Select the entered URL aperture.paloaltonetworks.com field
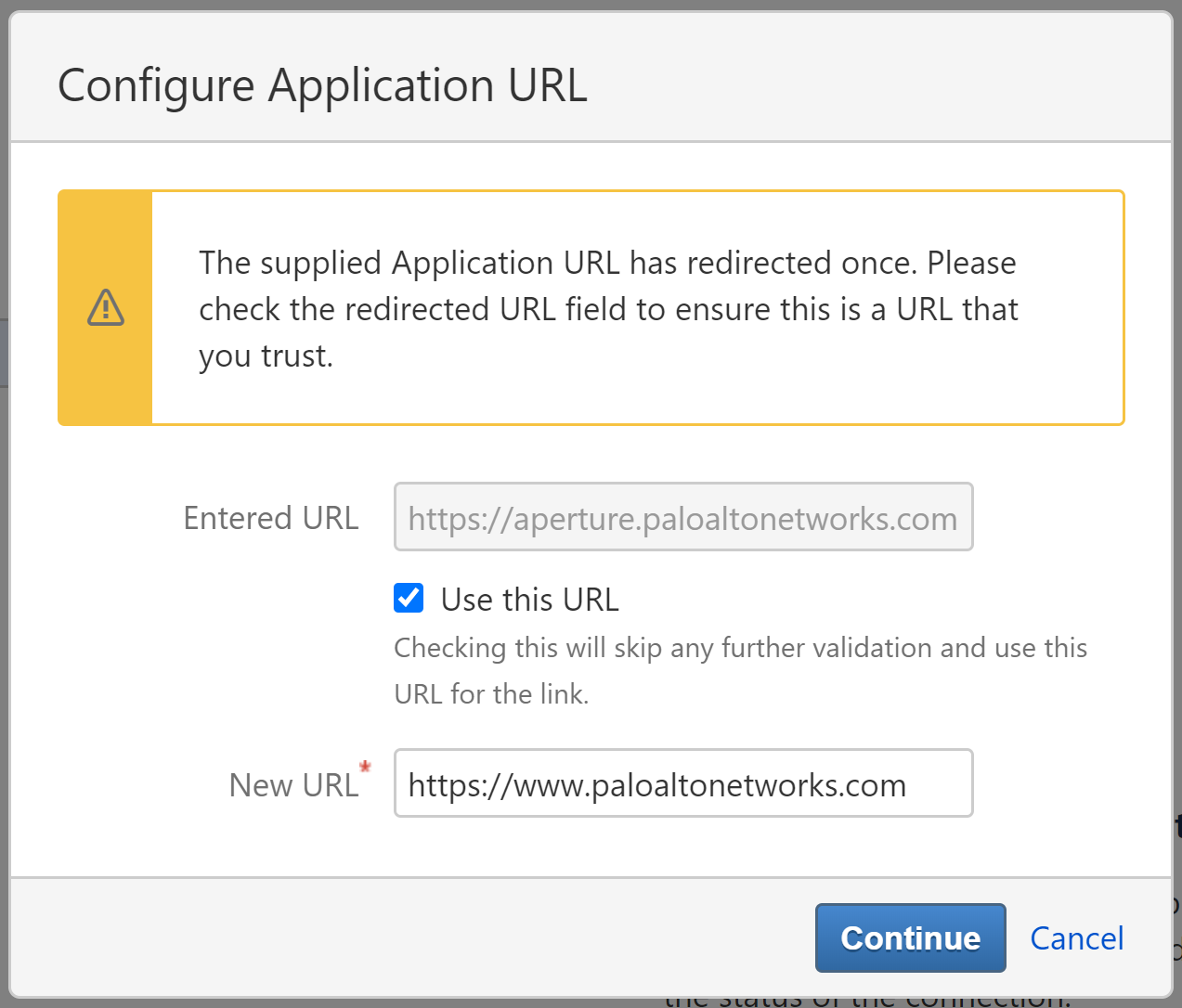Image resolution: width=1182 pixels, height=1008 pixels. [x=683, y=517]
